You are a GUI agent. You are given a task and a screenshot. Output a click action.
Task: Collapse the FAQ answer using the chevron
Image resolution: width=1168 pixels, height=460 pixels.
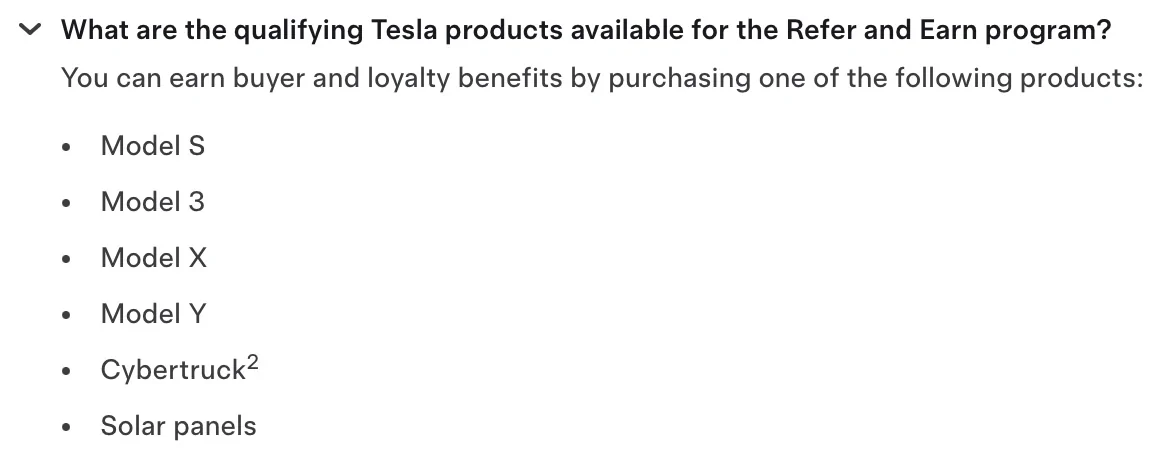30,30
